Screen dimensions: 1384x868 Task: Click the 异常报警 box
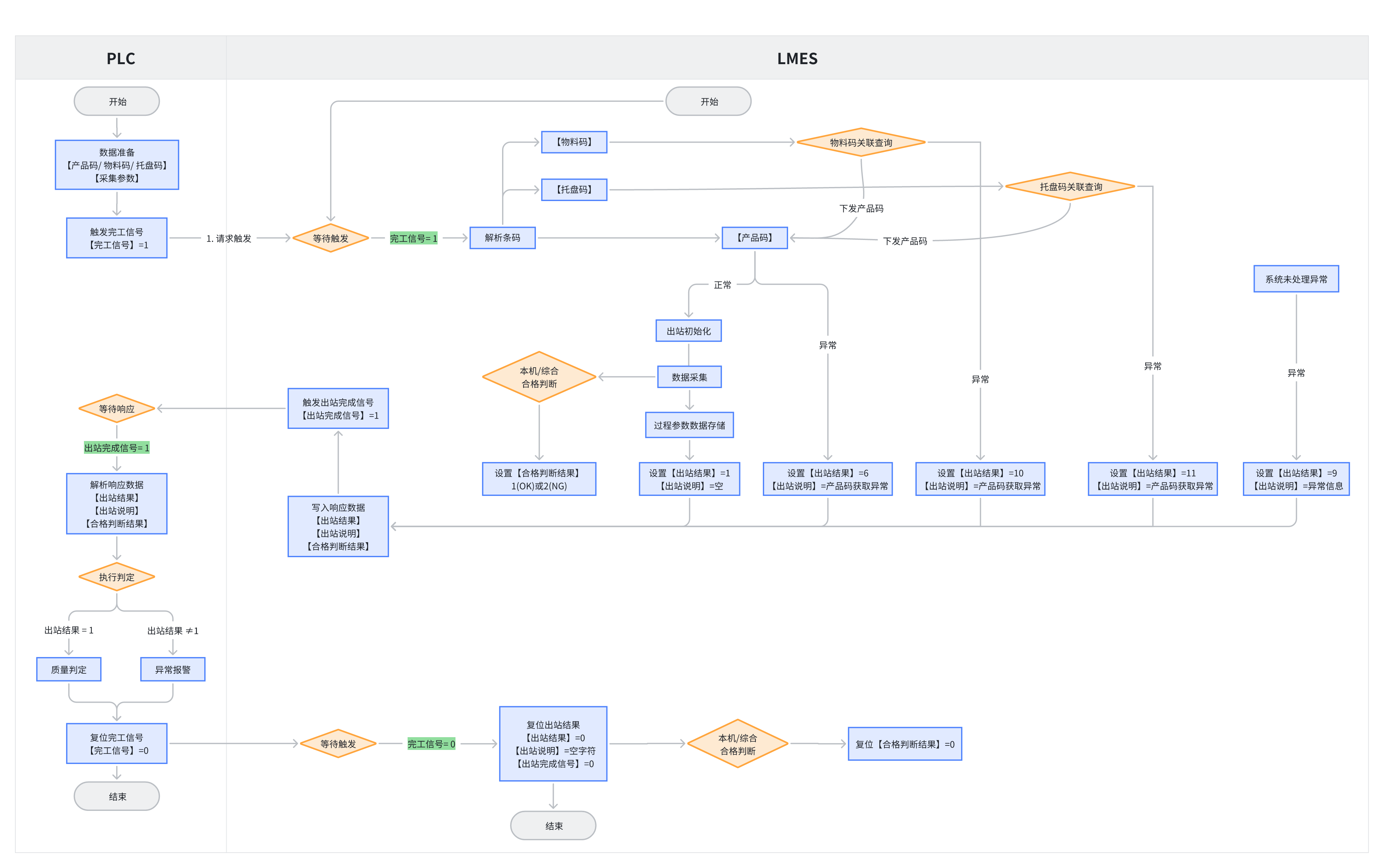172,670
